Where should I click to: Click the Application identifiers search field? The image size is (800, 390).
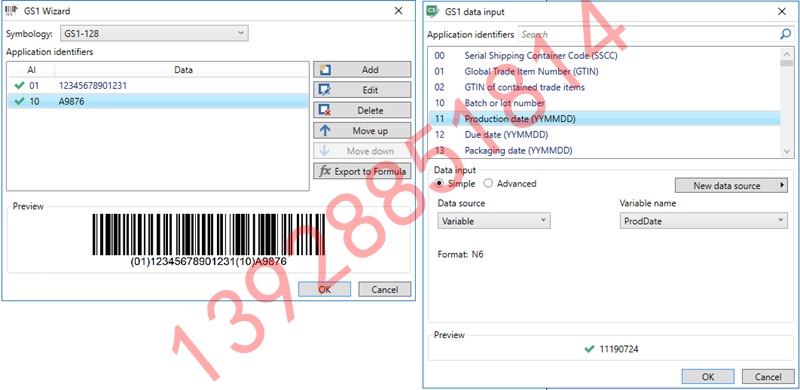point(648,34)
